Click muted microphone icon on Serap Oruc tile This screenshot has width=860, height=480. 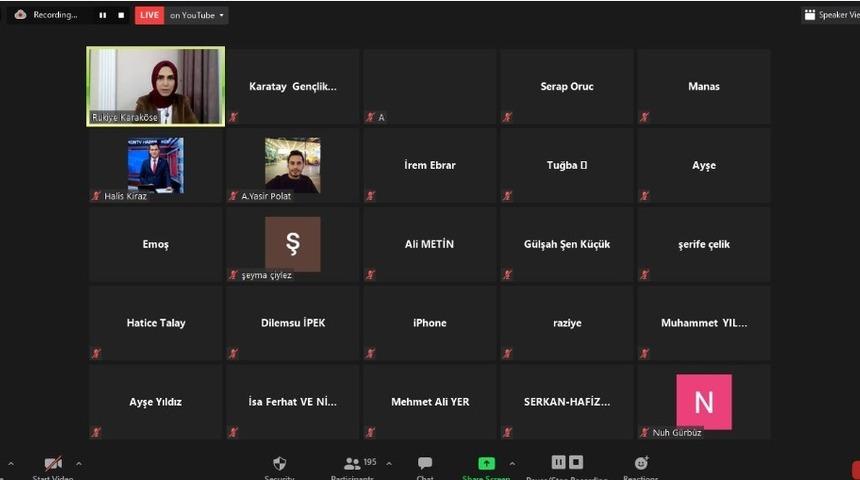(x=507, y=117)
